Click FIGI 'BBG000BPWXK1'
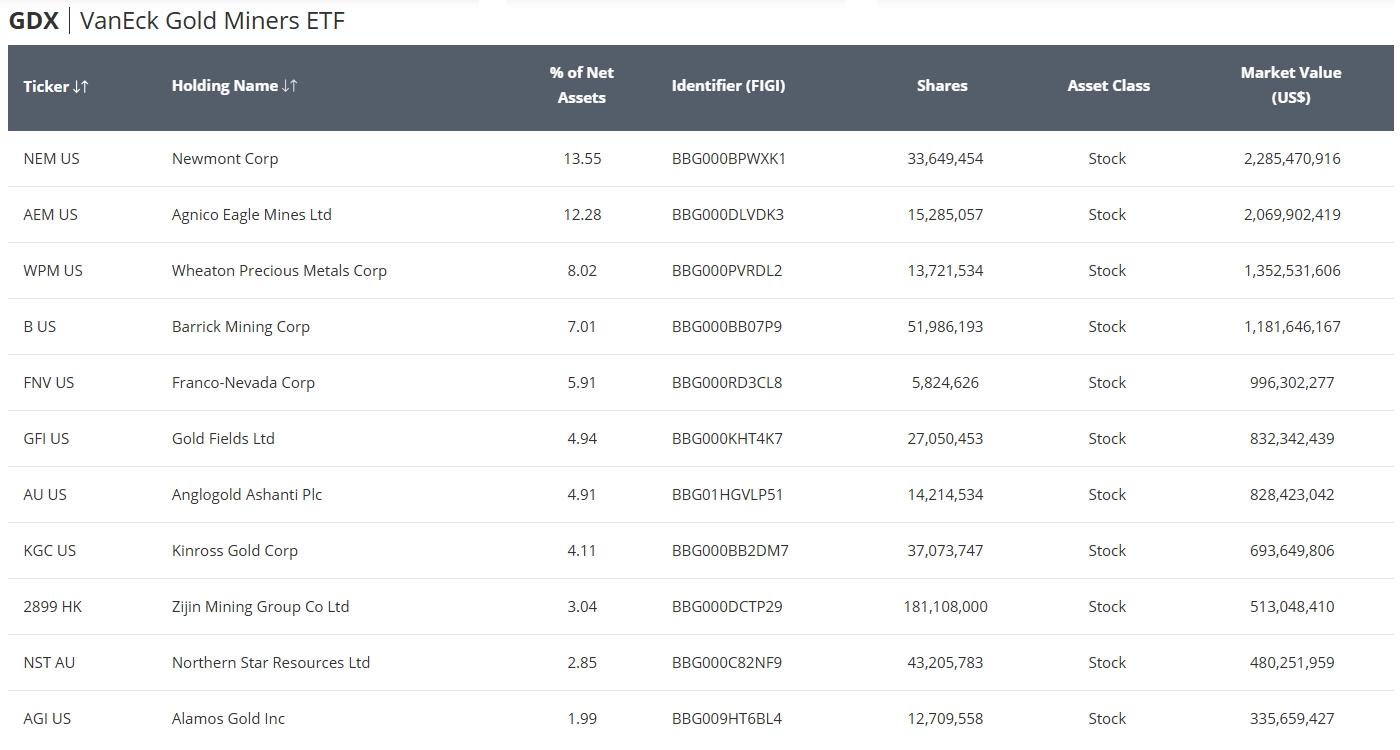Image resolution: width=1400 pixels, height=750 pixels. pos(729,159)
